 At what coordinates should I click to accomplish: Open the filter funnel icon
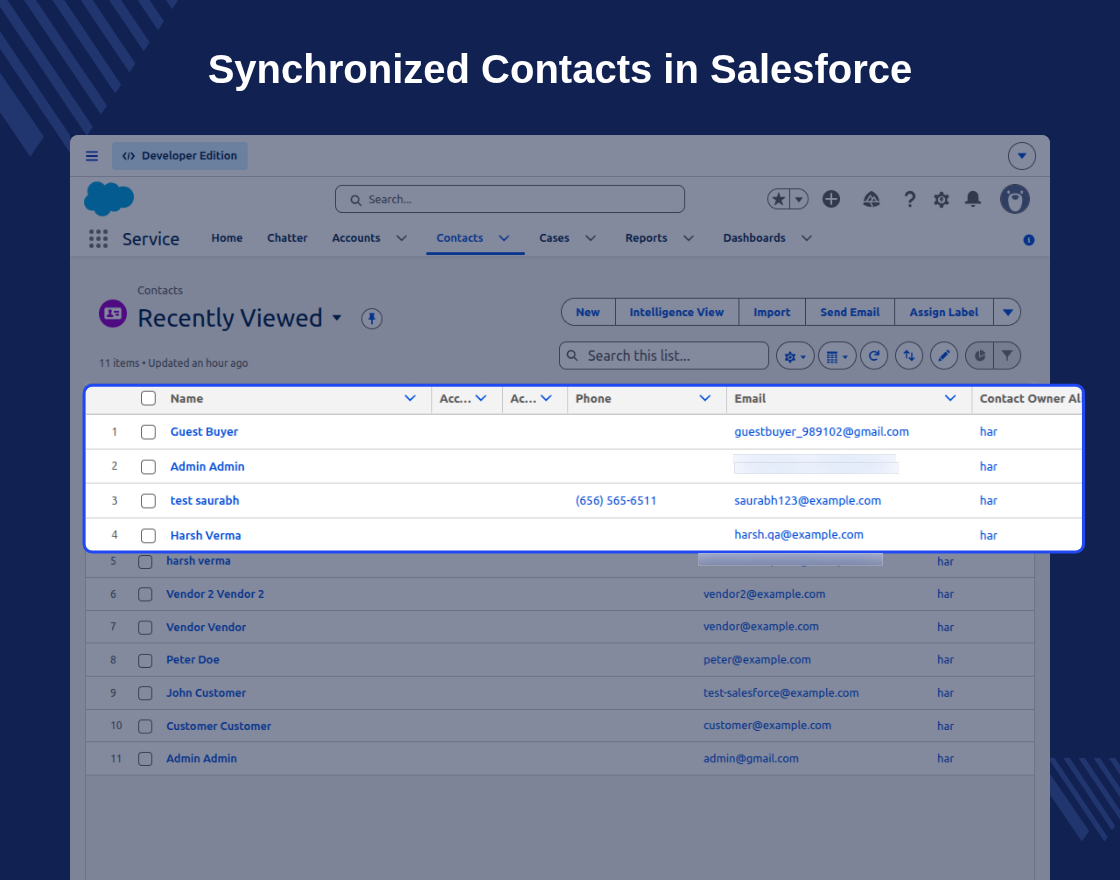click(x=1007, y=356)
